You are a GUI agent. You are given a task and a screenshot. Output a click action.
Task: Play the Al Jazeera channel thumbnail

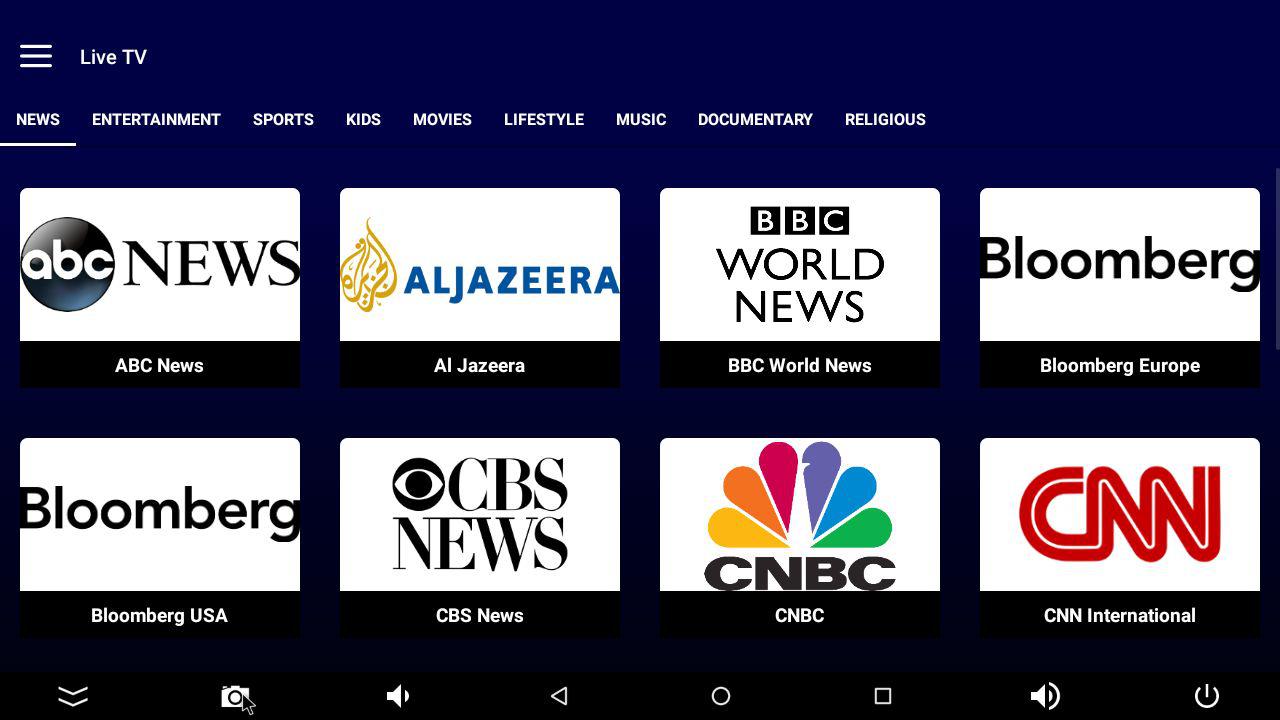[x=480, y=264]
